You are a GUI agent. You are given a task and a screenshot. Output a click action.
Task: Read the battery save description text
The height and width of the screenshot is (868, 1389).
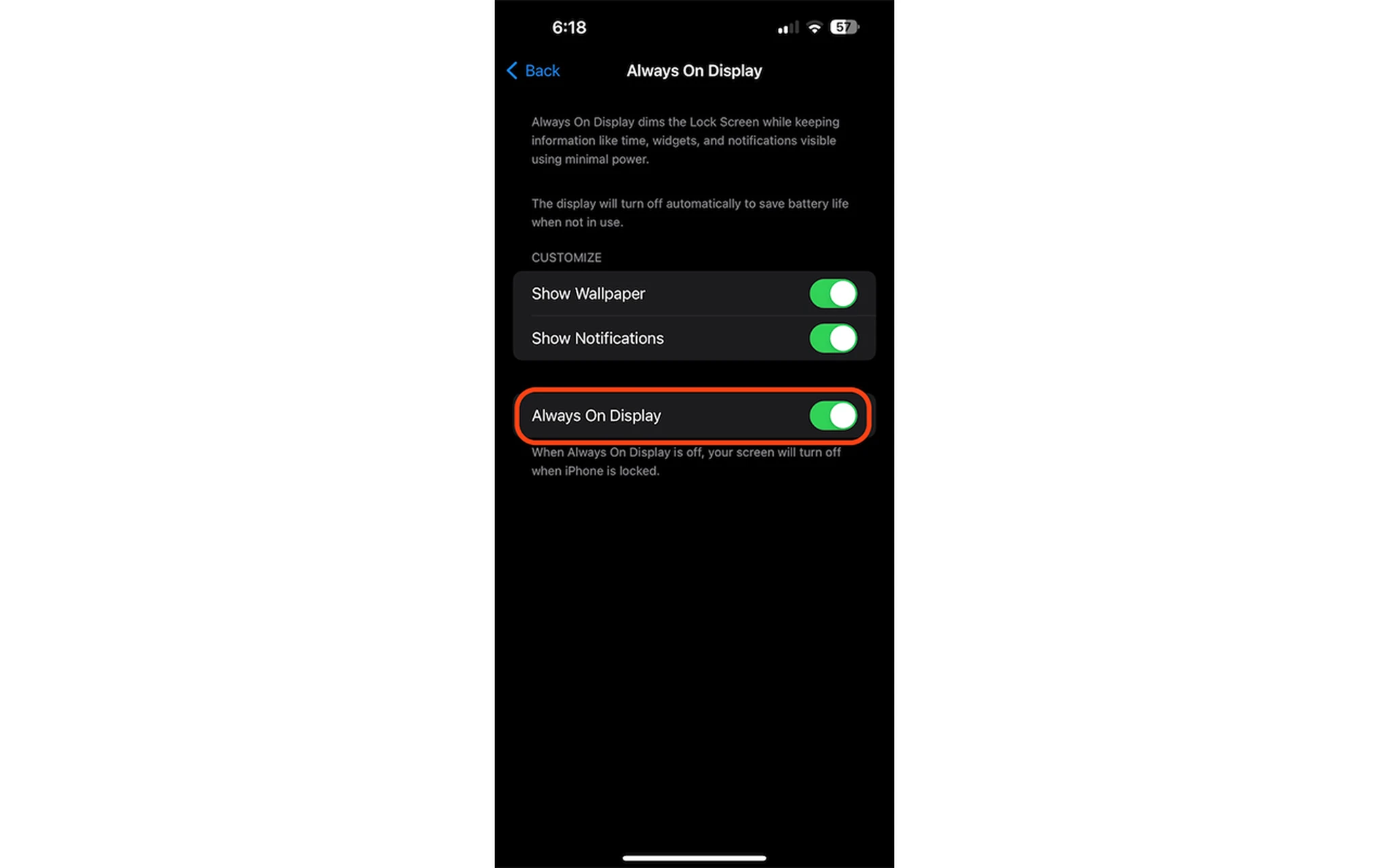click(x=689, y=213)
